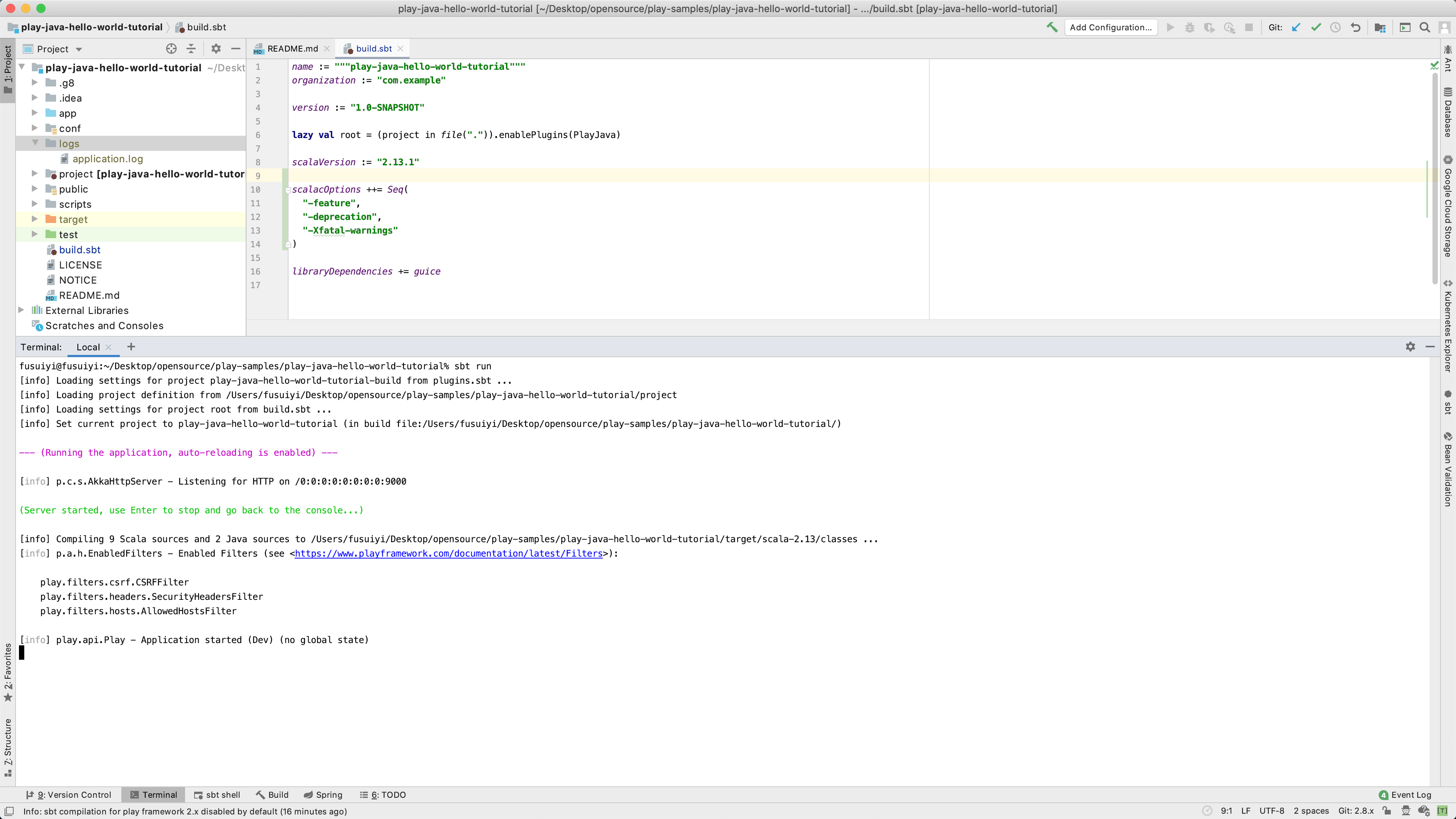Expand the conf folder

tap(35, 128)
